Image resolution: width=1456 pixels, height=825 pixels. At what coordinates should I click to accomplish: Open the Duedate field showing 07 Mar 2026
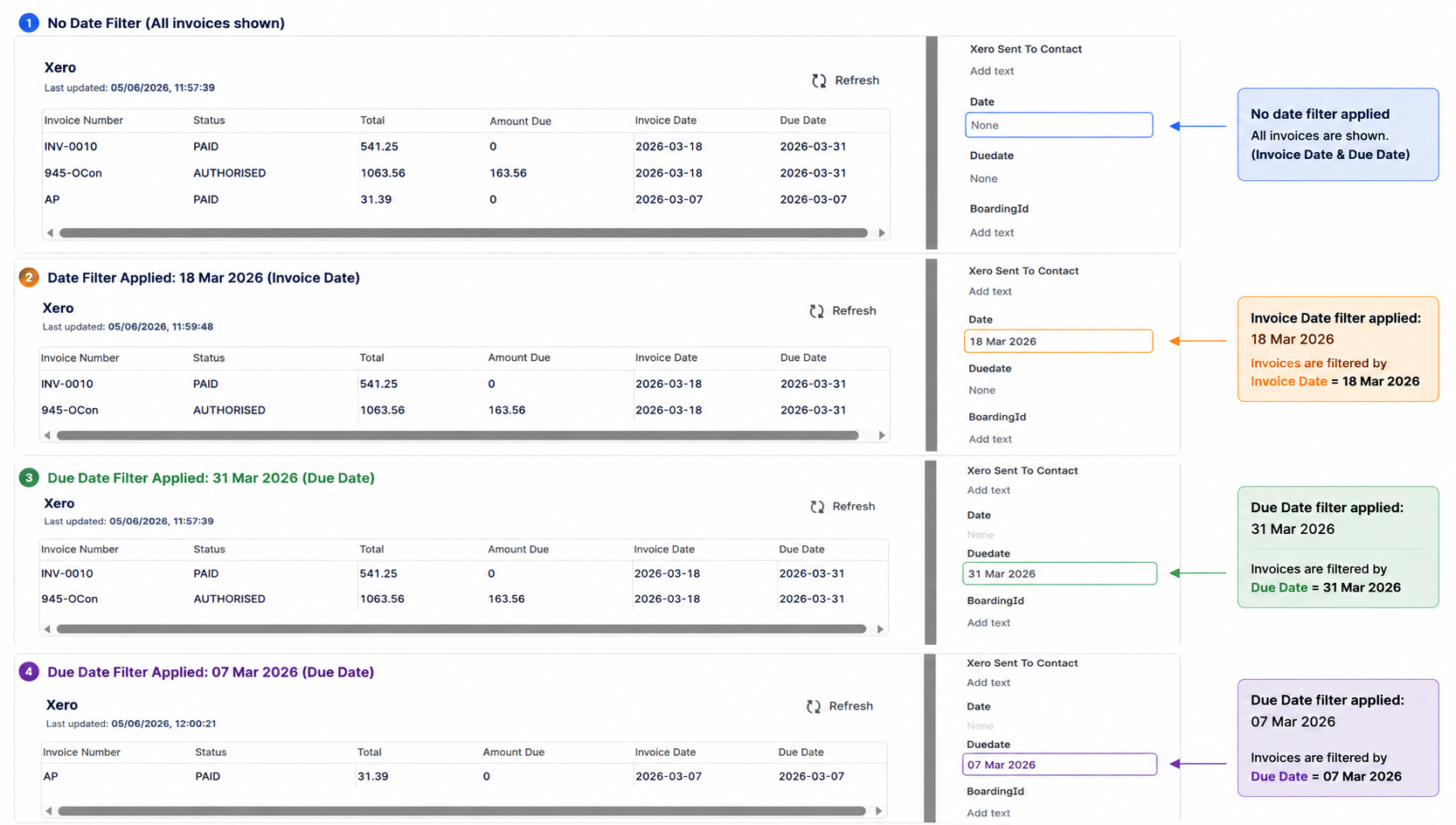(x=1059, y=765)
